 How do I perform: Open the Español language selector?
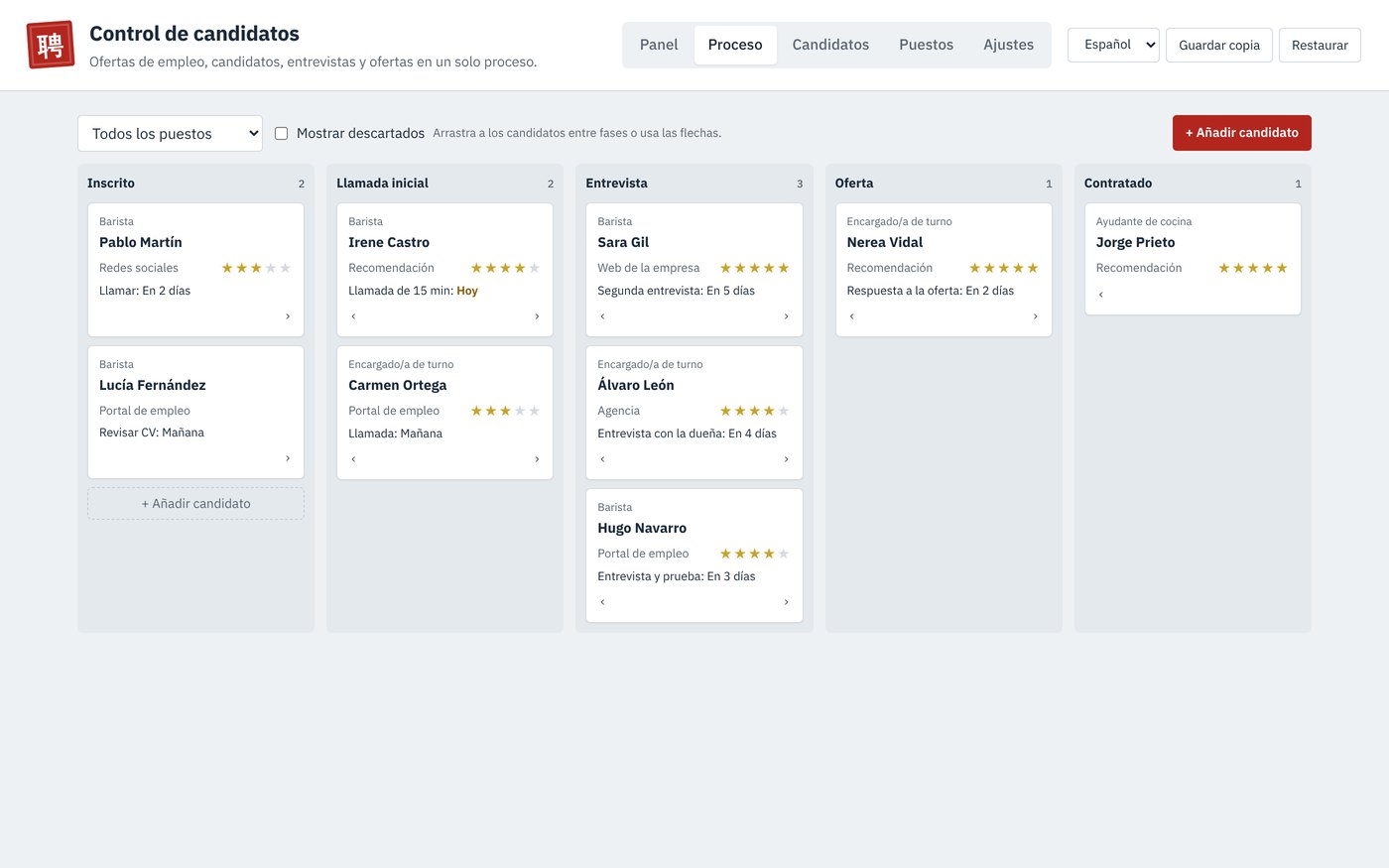point(1113,45)
